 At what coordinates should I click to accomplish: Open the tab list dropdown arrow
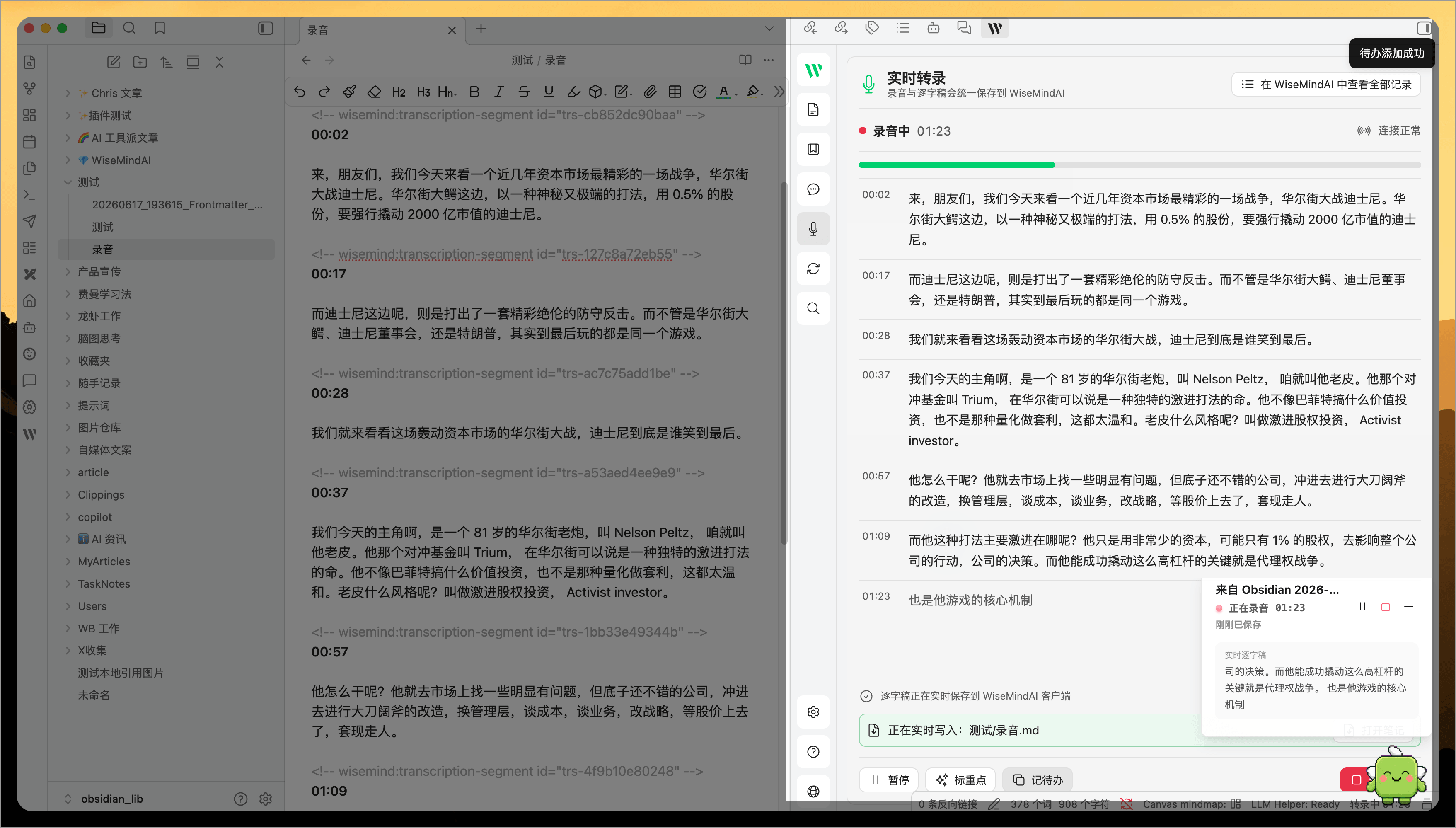click(x=769, y=29)
